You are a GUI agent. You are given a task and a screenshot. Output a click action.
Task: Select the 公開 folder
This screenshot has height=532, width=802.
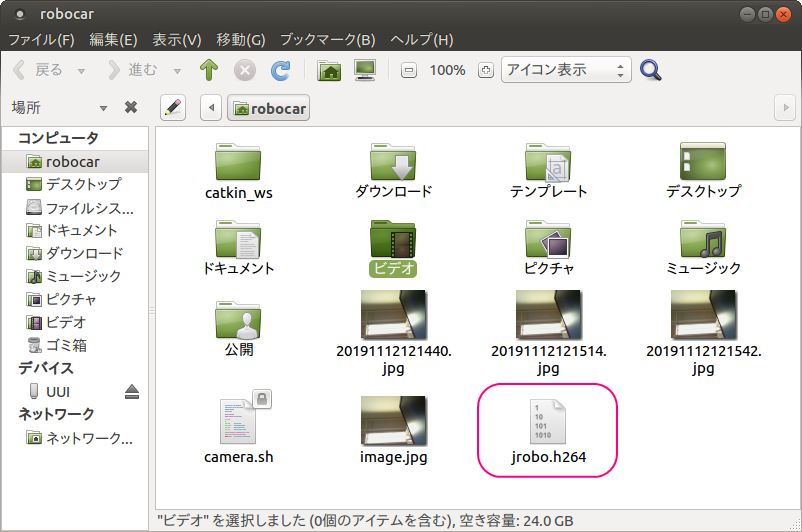coord(238,329)
